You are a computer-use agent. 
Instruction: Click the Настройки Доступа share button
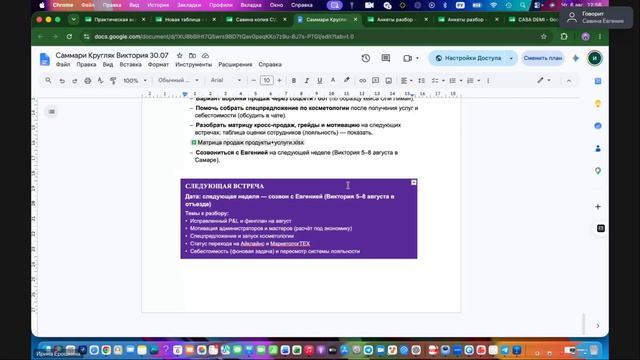(468, 58)
